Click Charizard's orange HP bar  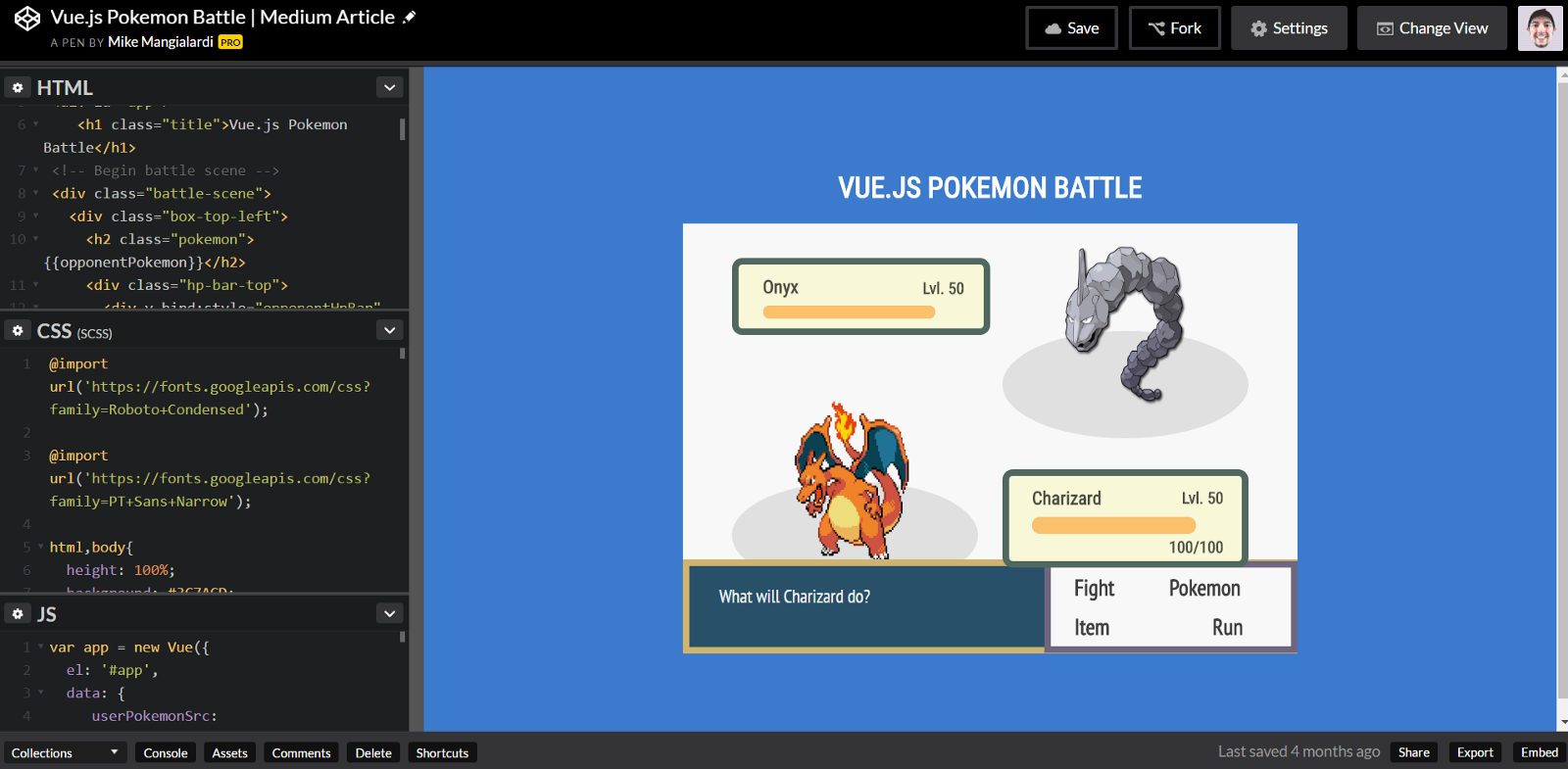pyautogui.click(x=1113, y=525)
